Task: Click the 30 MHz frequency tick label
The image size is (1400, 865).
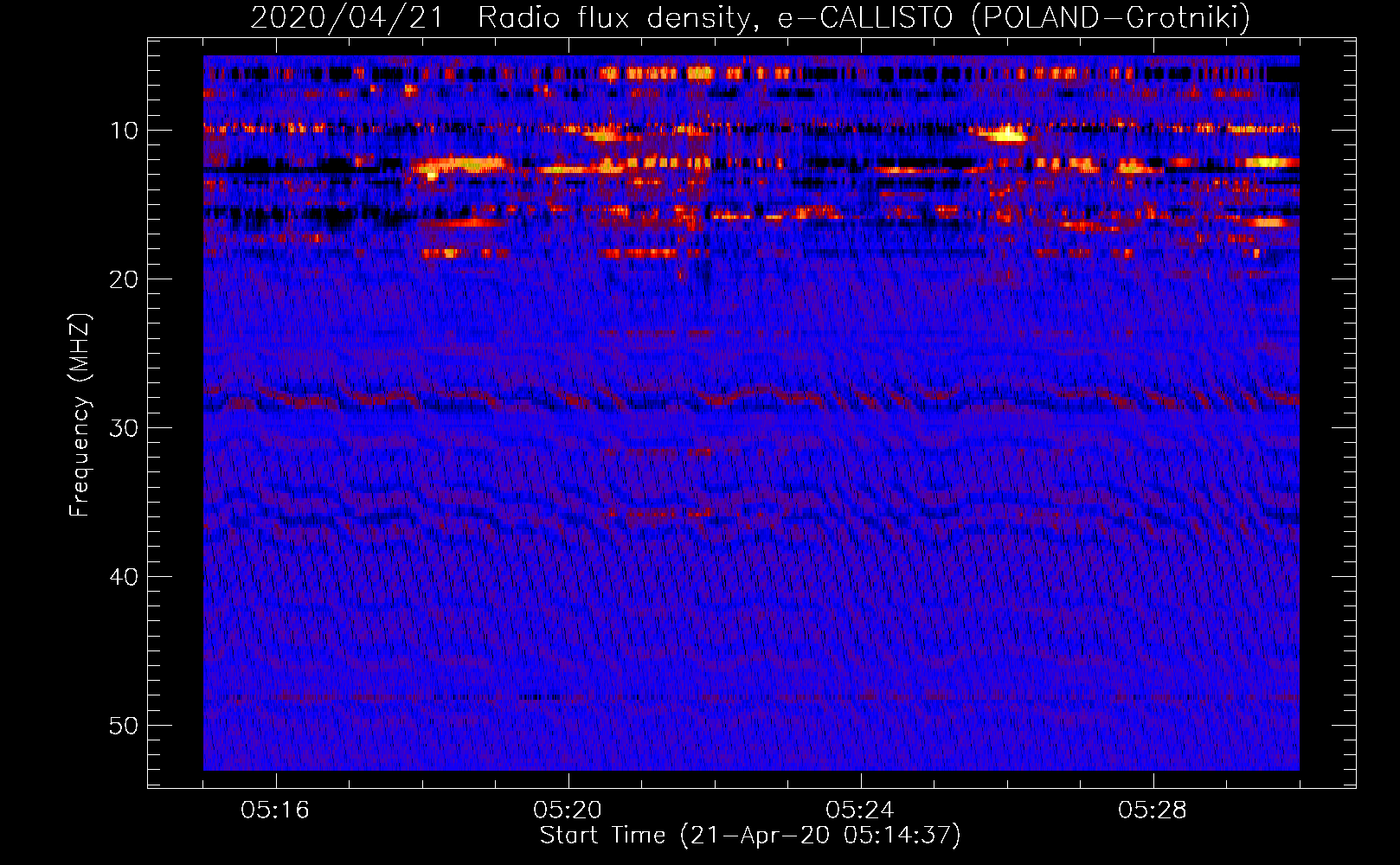Action: coord(125,428)
